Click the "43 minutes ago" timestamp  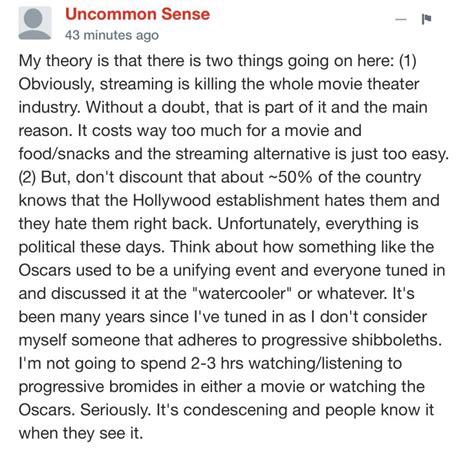pyautogui.click(x=112, y=35)
